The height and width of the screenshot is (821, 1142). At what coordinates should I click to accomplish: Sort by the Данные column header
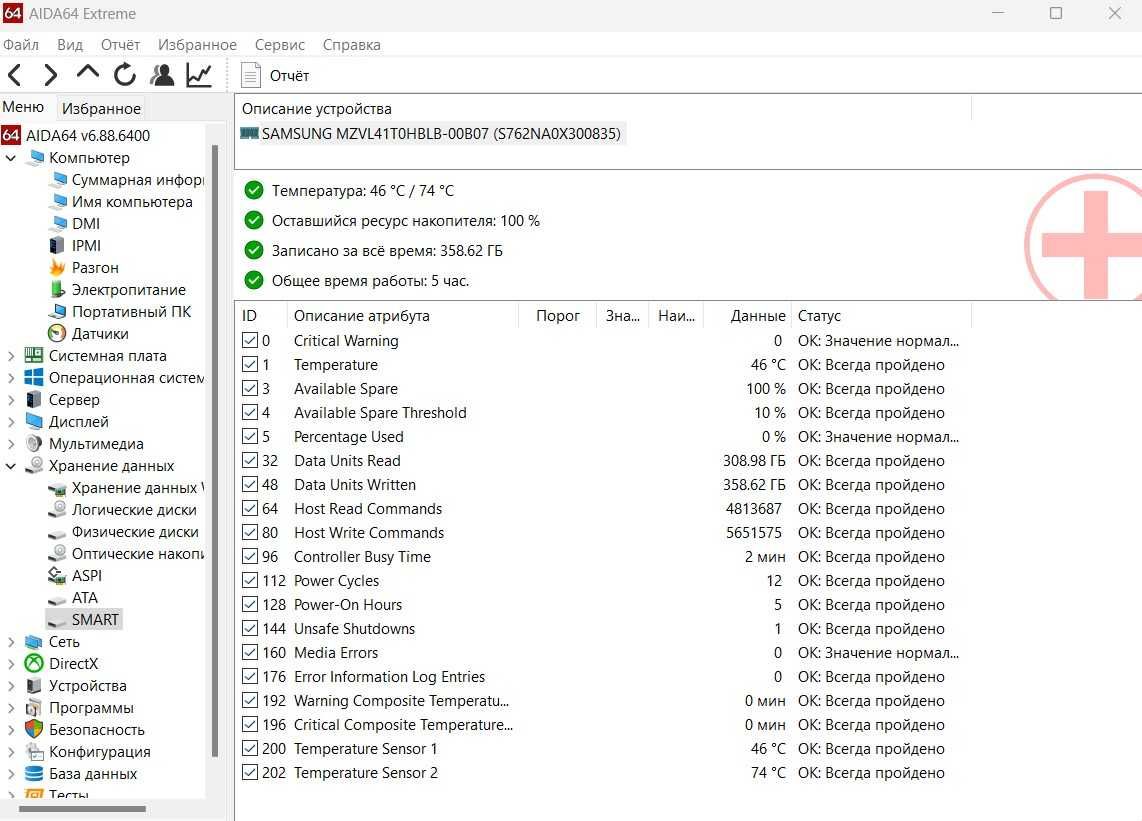point(747,315)
